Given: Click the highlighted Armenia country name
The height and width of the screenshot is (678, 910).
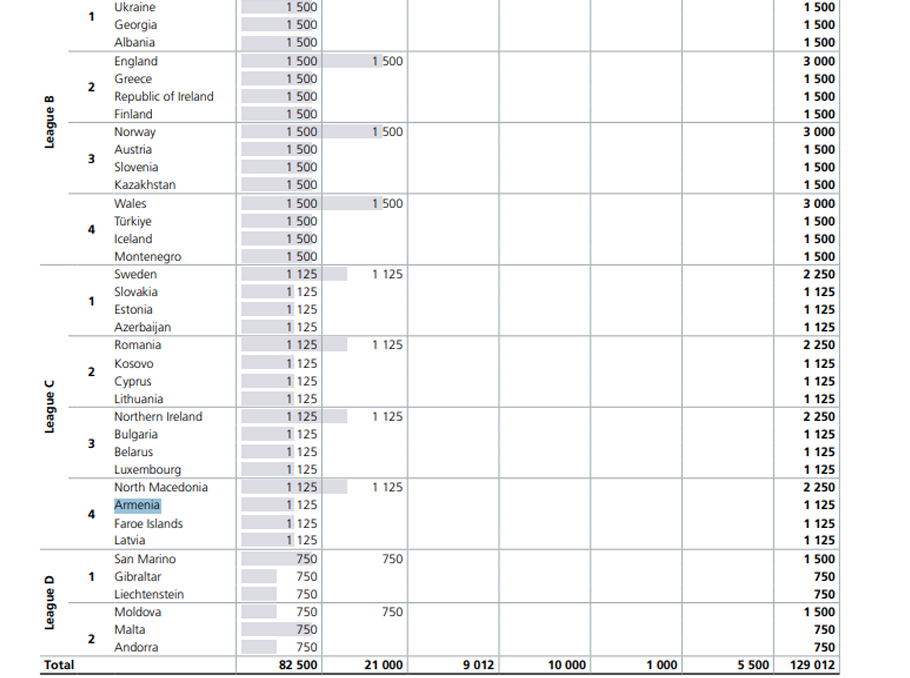Looking at the screenshot, I should tap(137, 506).
